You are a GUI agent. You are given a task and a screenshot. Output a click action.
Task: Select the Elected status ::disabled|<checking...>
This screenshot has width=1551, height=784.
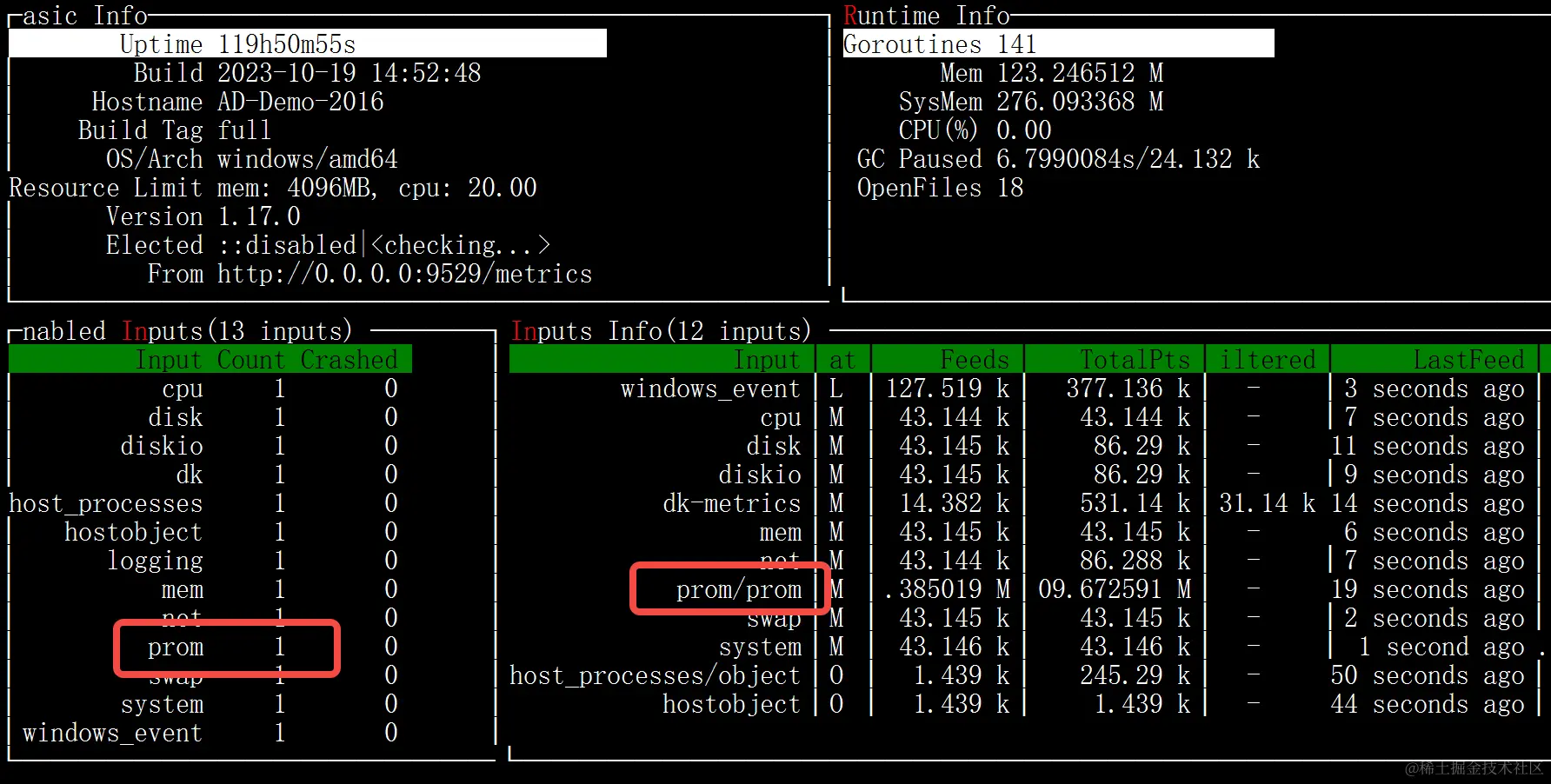coord(384,244)
